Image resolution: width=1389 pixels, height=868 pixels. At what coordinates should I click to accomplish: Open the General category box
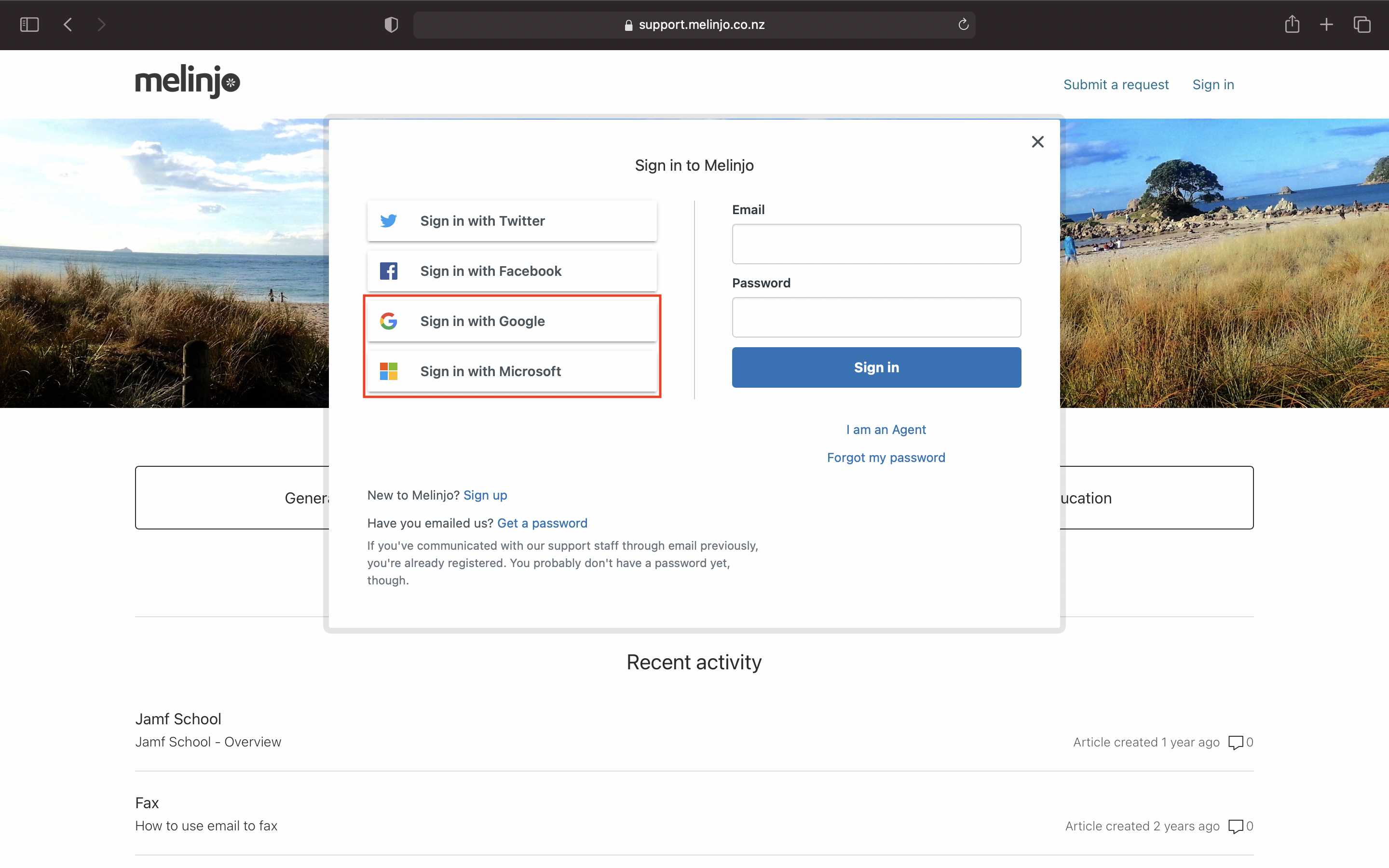point(232,498)
